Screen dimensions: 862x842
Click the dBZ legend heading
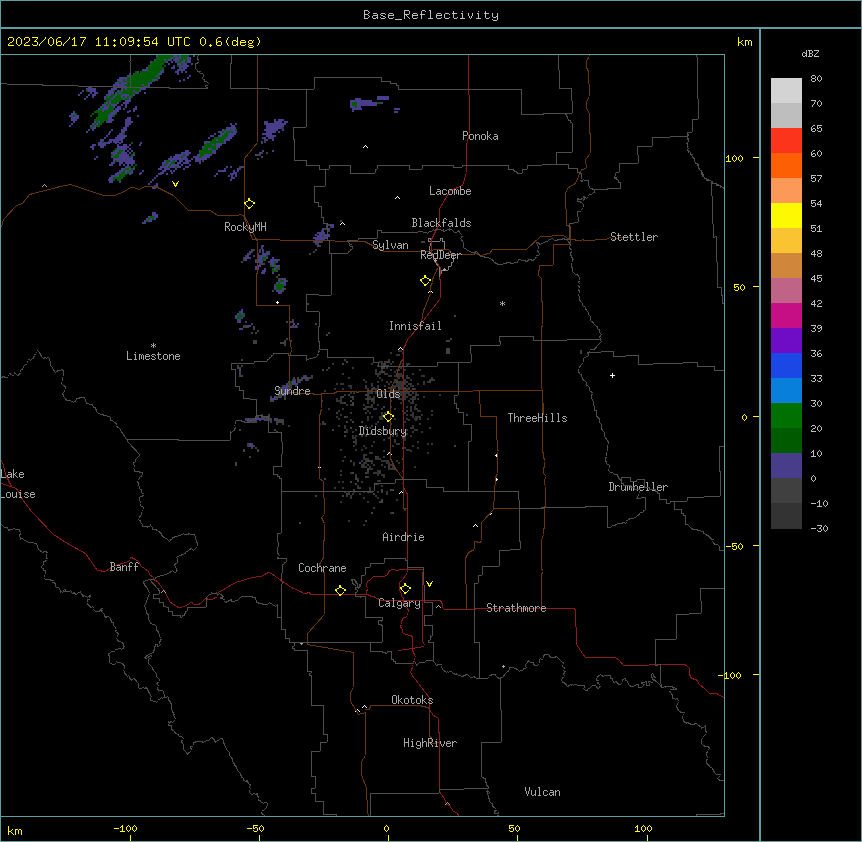(x=810, y=53)
